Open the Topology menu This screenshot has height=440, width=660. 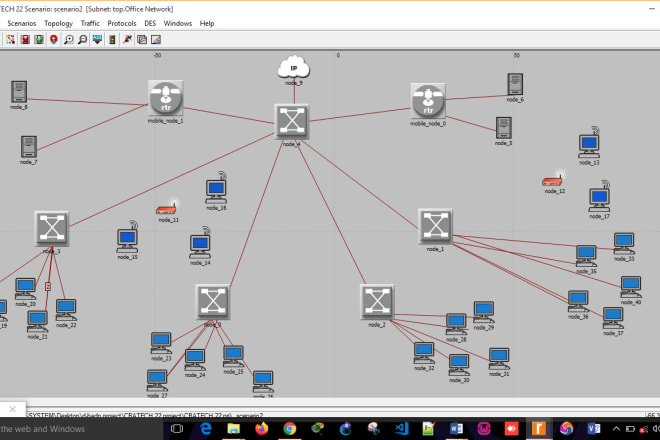[59, 24]
